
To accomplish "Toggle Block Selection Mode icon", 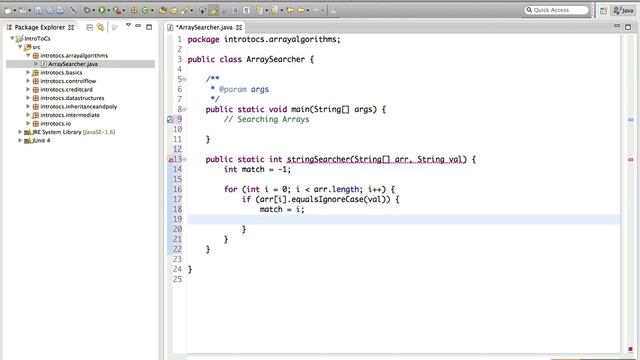I will pos(236,10).
